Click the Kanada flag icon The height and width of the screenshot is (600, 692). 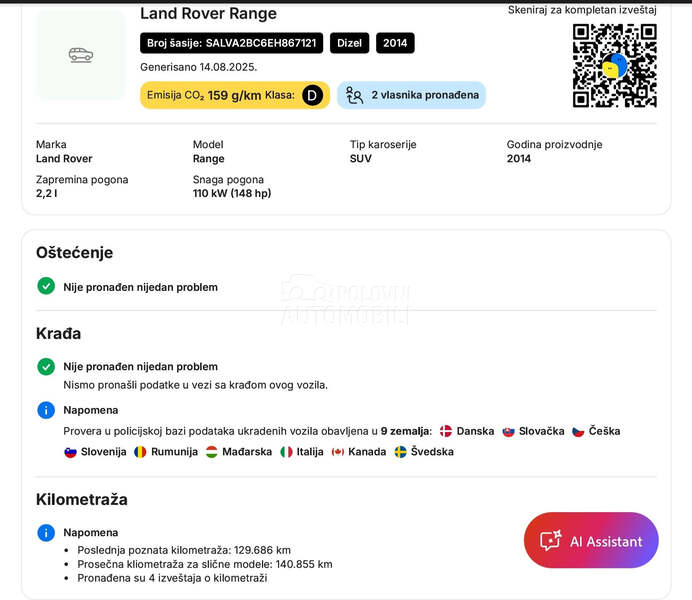click(x=338, y=452)
